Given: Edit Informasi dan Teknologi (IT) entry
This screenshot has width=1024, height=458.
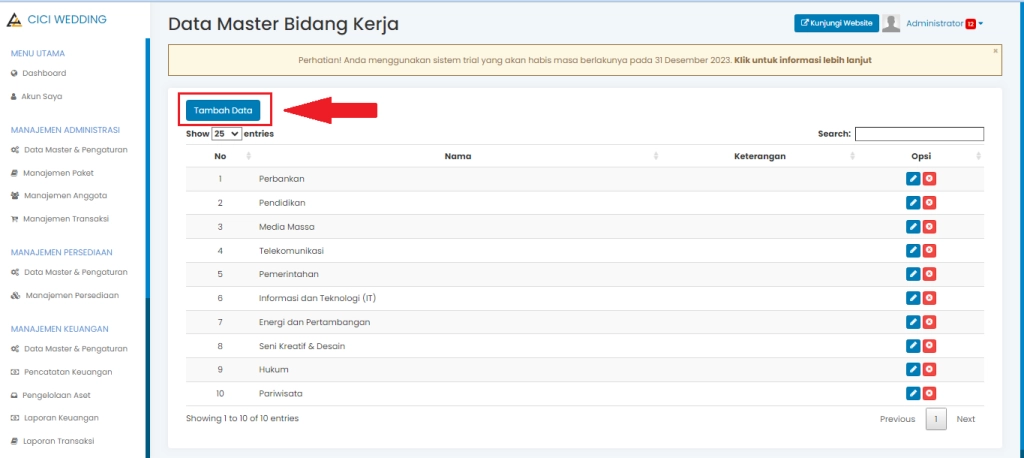Looking at the screenshot, I should point(913,298).
